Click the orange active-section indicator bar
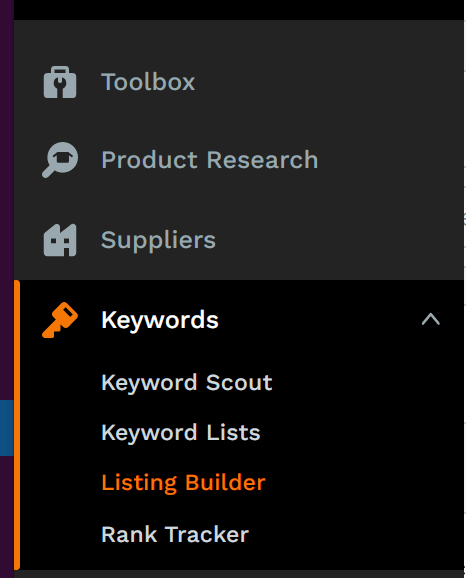The image size is (466, 578). coord(17,425)
